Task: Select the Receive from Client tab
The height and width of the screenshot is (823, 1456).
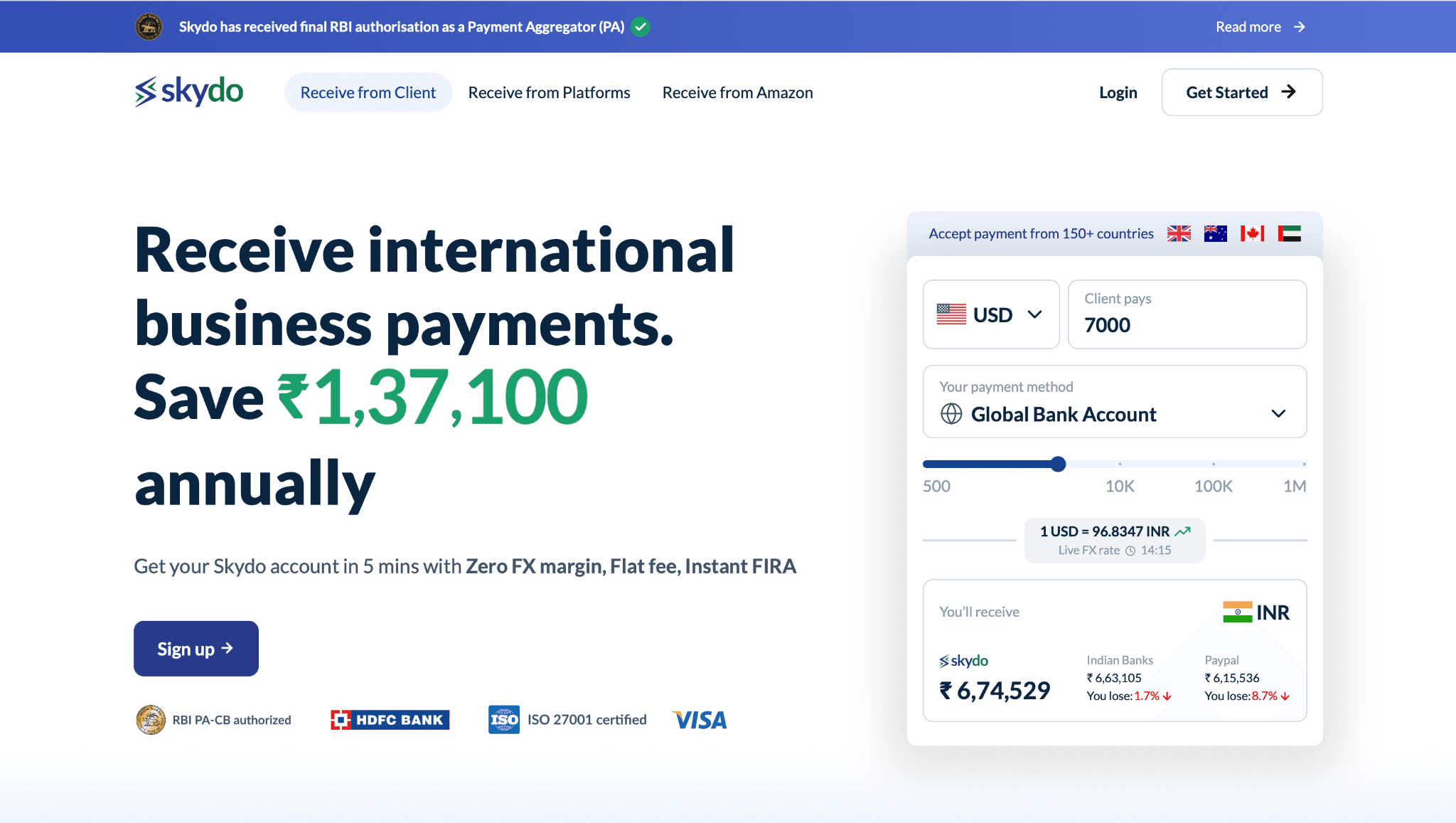Action: point(368,92)
